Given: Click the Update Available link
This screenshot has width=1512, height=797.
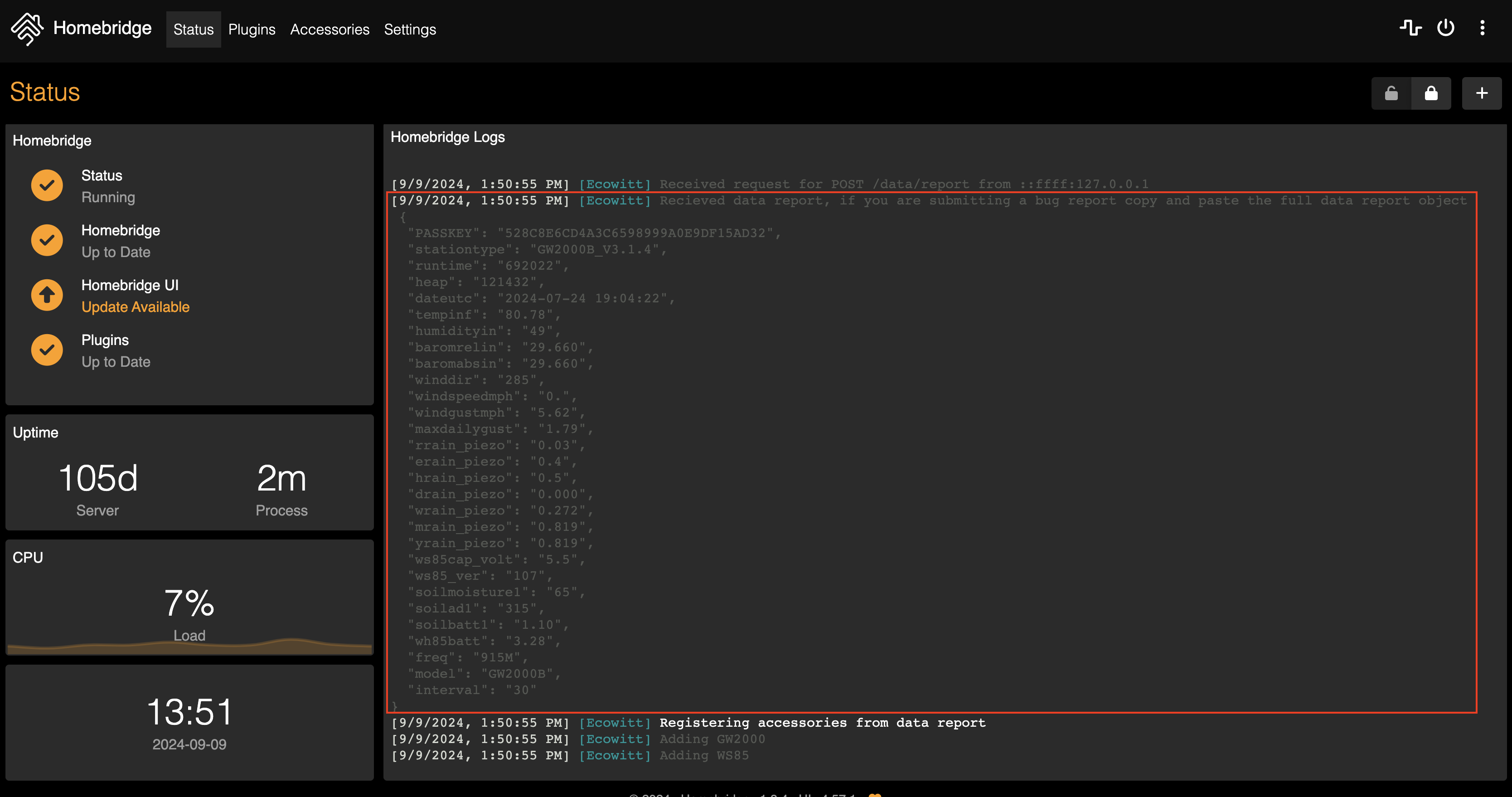Looking at the screenshot, I should pyautogui.click(x=135, y=307).
